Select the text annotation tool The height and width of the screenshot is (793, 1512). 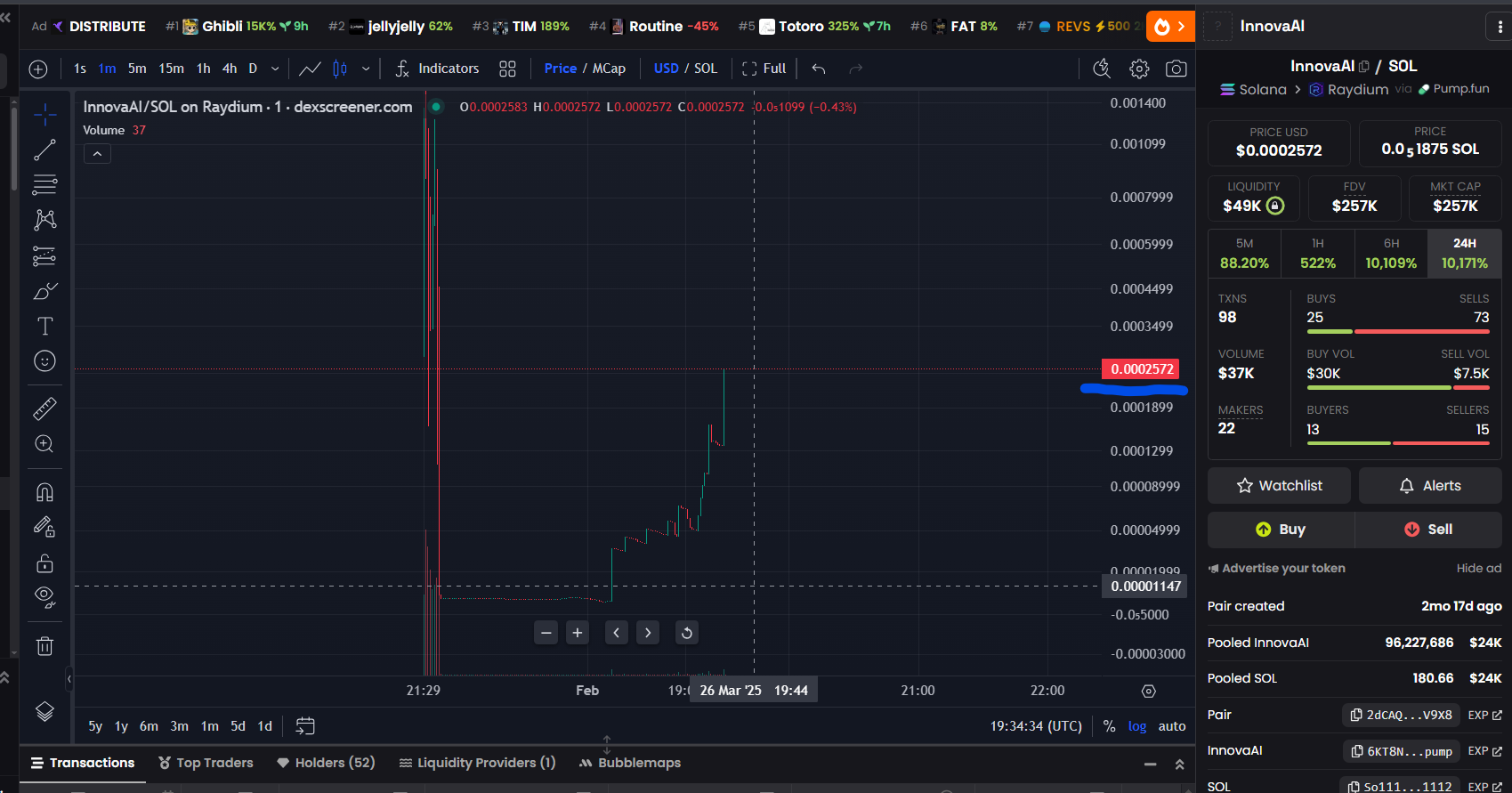pyautogui.click(x=44, y=326)
